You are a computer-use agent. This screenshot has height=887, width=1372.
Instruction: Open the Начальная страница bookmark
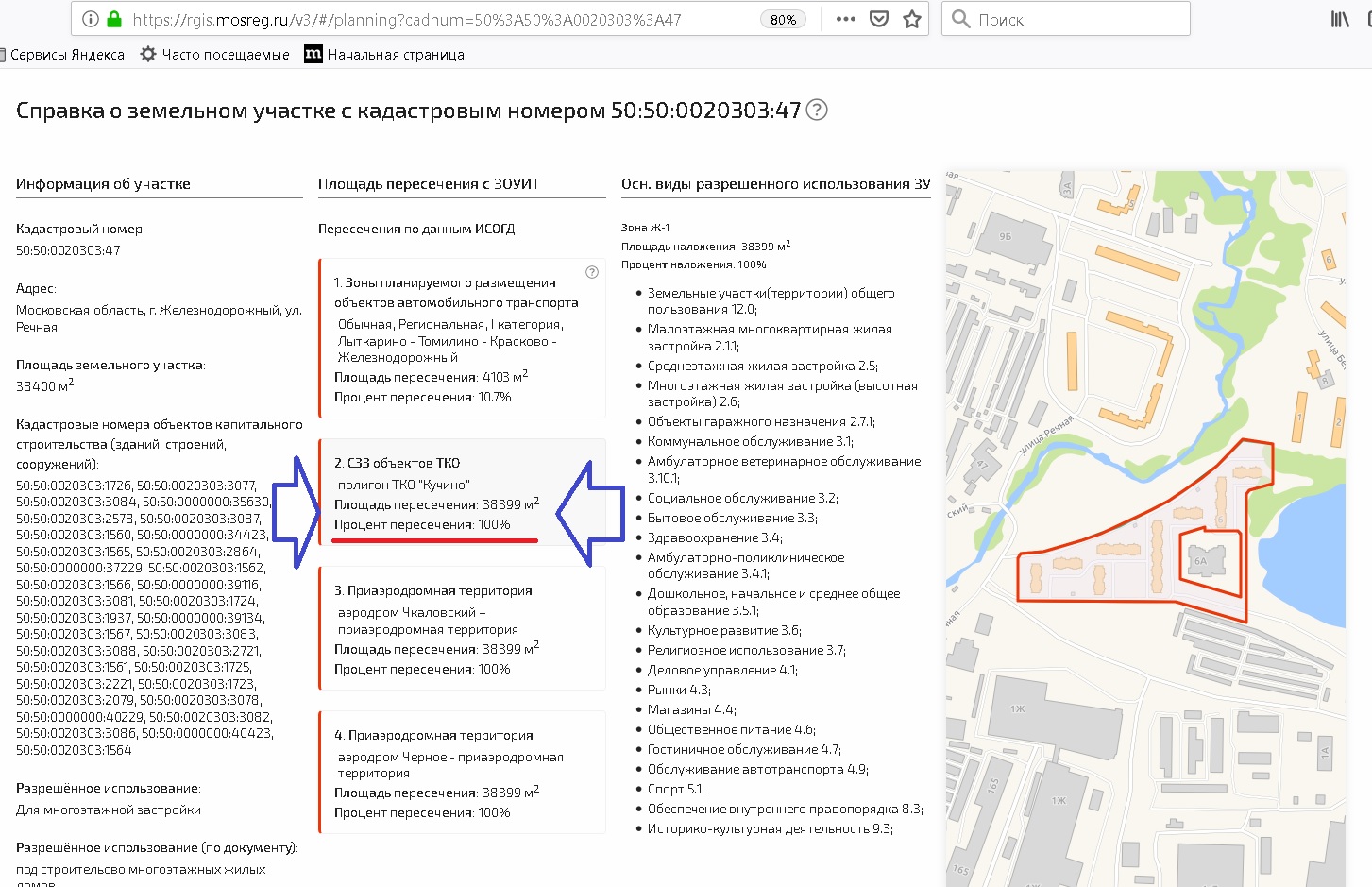[x=384, y=55]
